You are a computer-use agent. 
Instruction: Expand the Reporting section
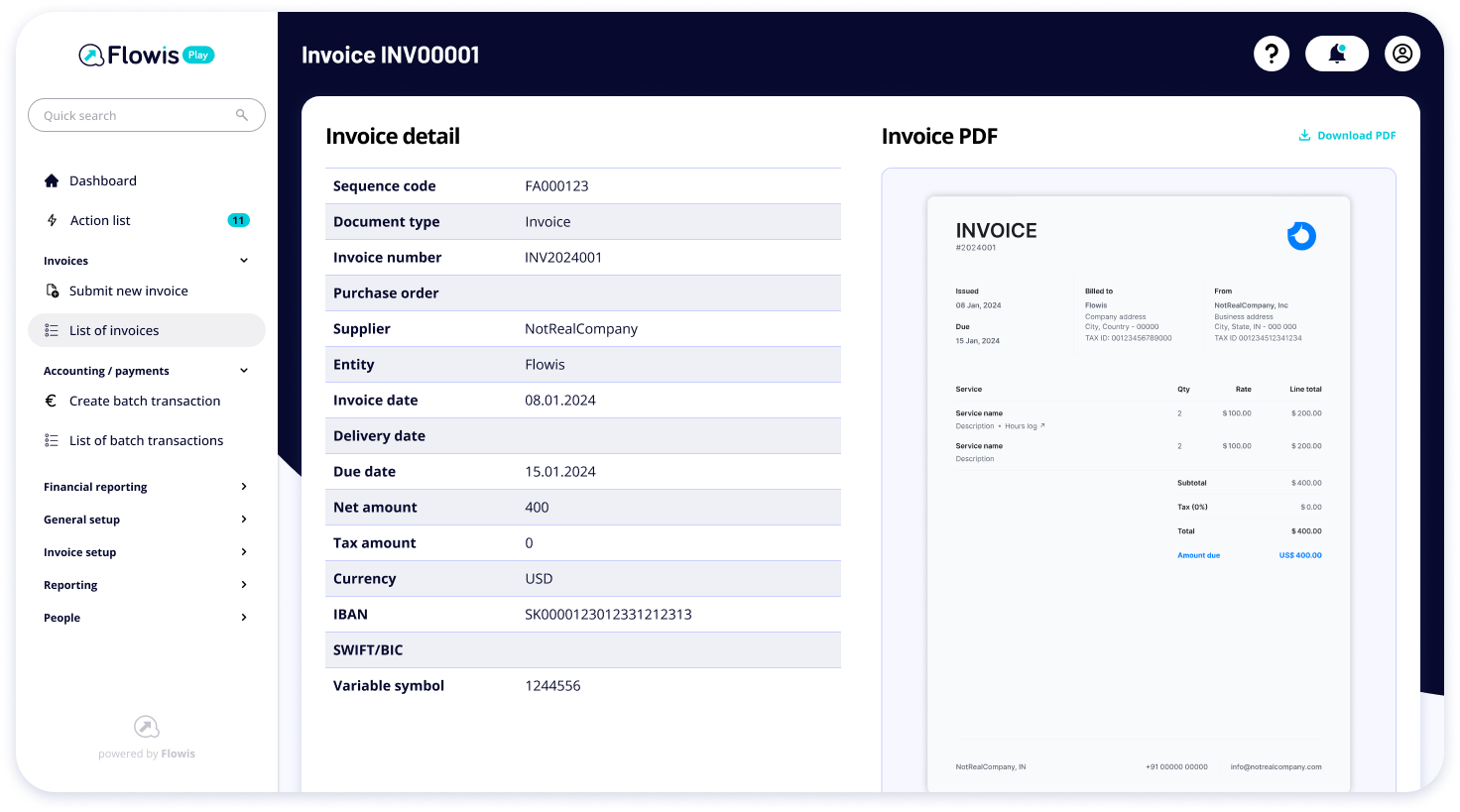click(147, 585)
